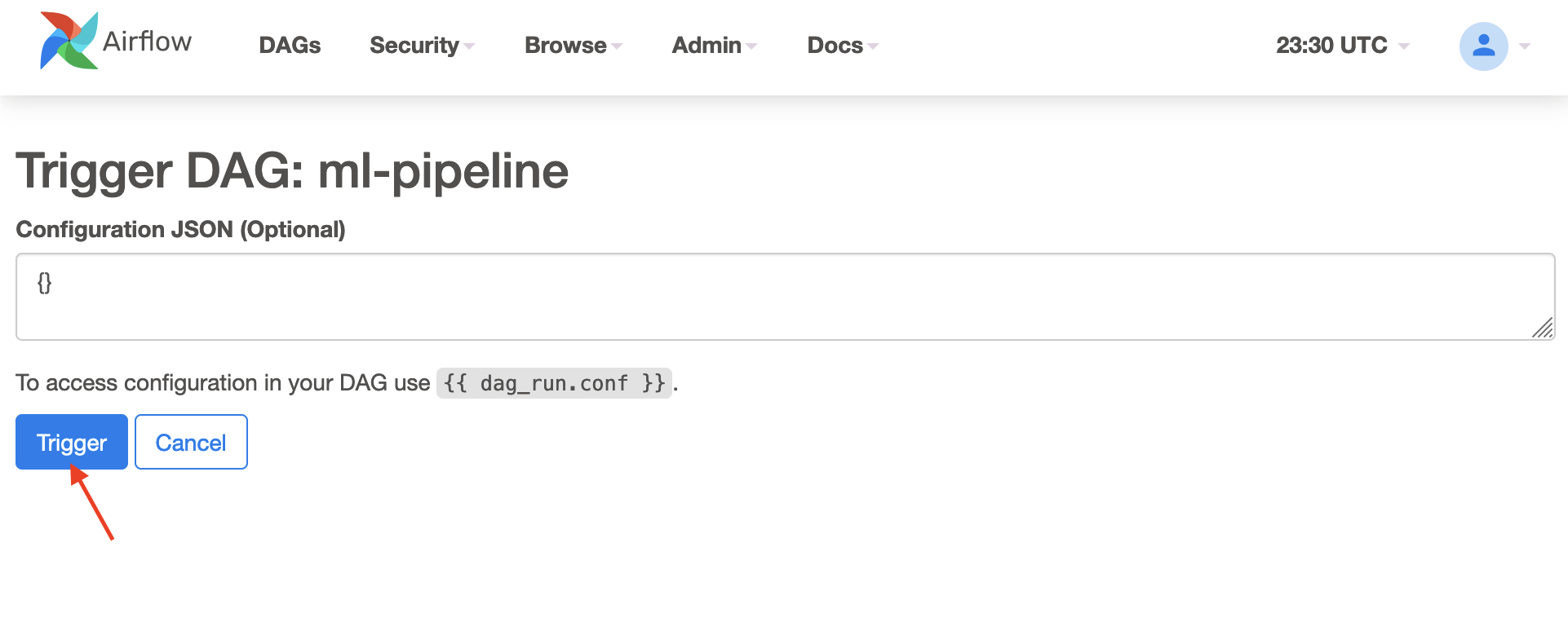This screenshot has height=644, width=1568.
Task: Click the Admin dropdown caret arrow
Action: click(x=751, y=47)
